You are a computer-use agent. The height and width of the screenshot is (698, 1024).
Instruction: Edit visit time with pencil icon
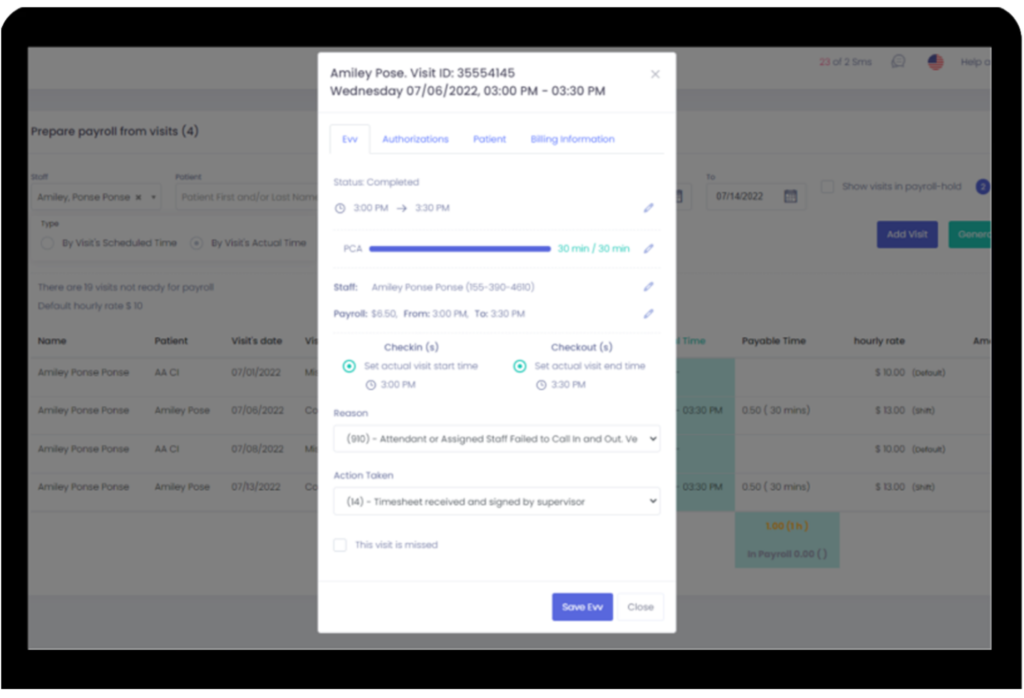(x=648, y=208)
